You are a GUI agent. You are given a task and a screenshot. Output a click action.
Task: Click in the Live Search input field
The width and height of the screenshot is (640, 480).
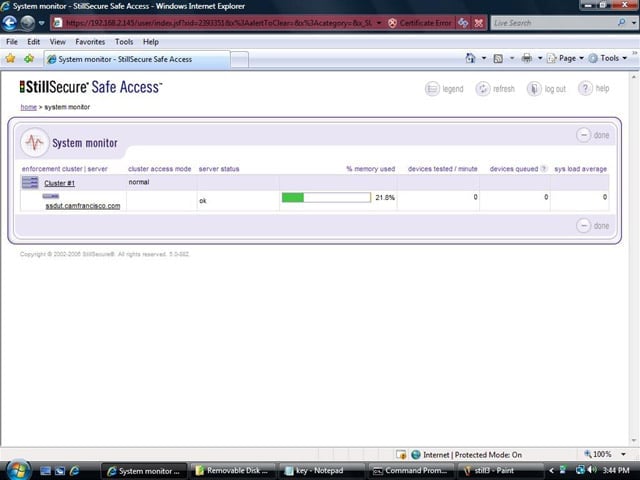click(553, 23)
